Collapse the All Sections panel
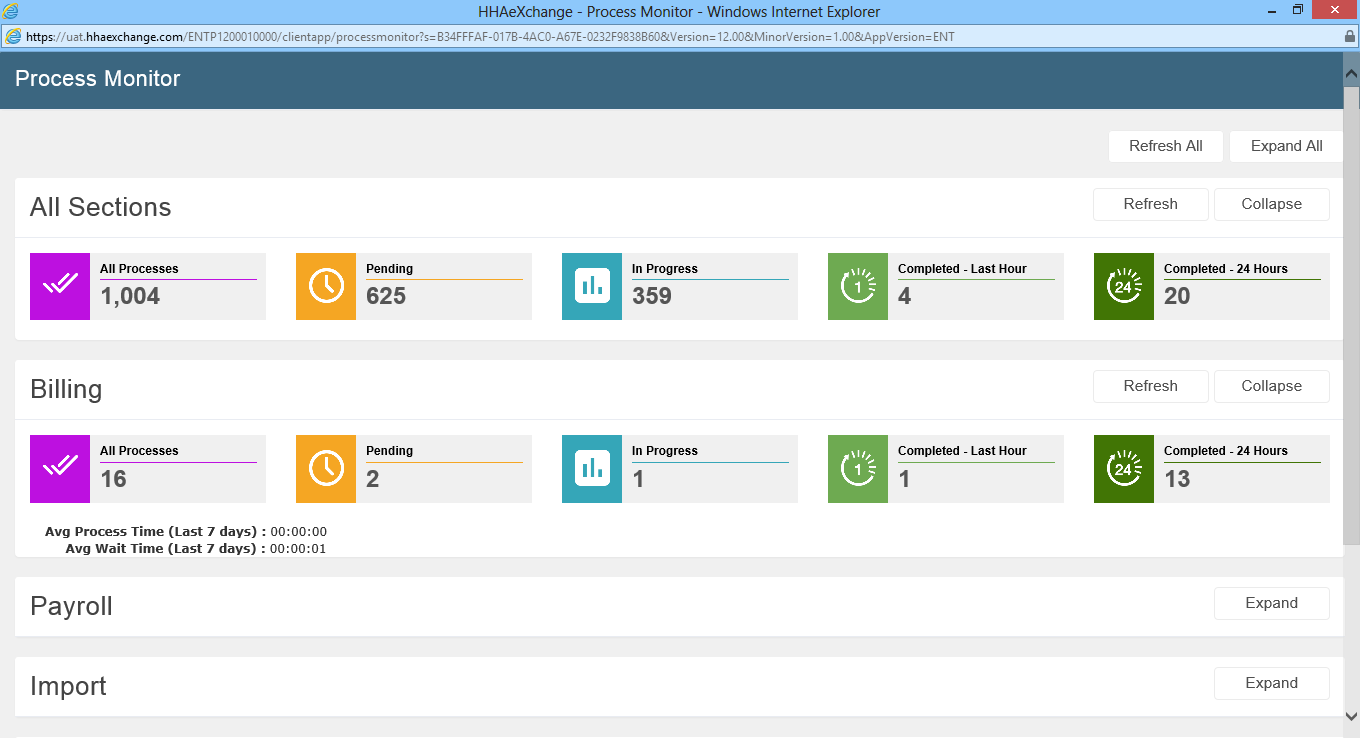 (x=1272, y=204)
